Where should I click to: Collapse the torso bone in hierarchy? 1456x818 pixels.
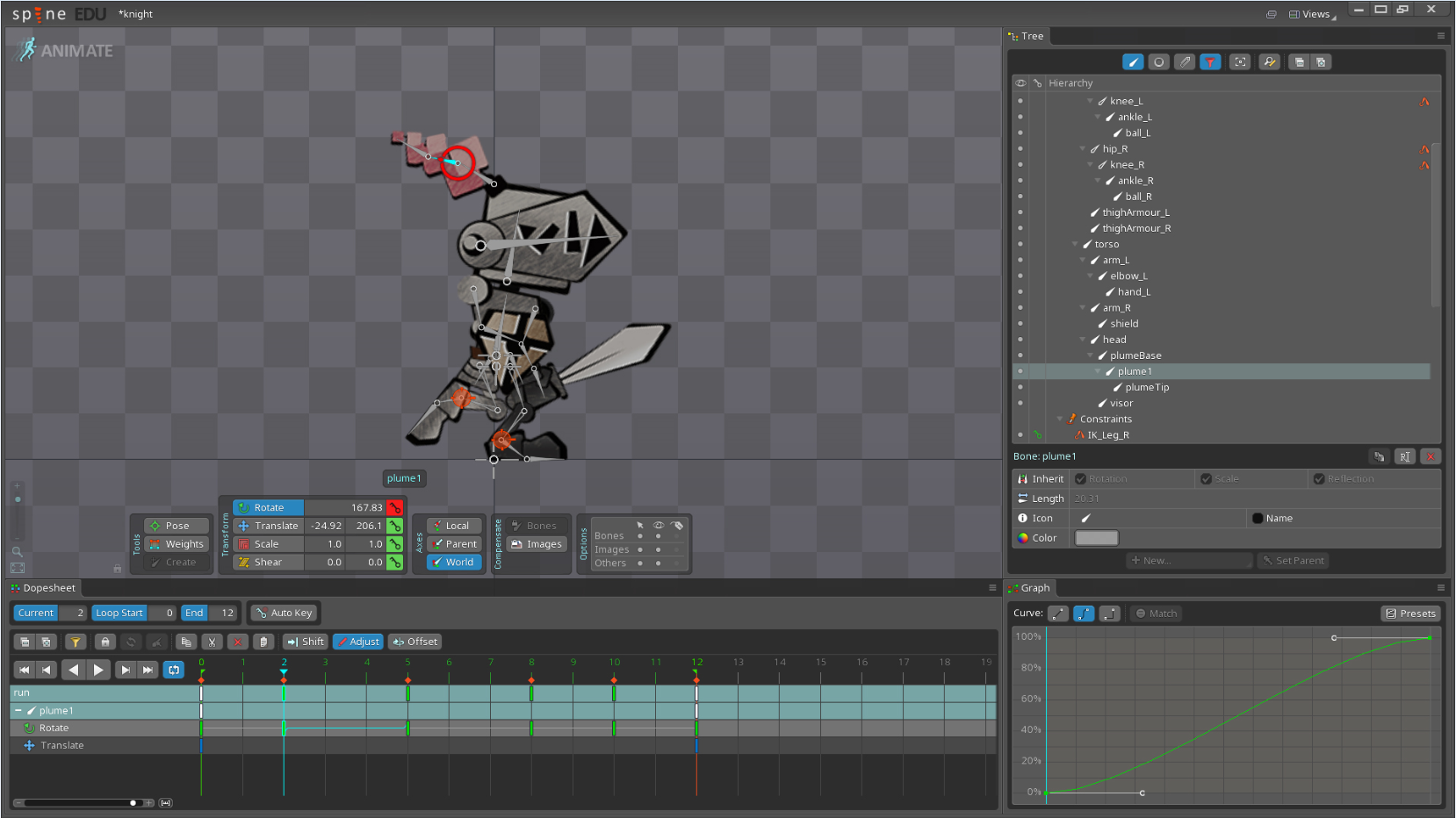[1075, 245]
